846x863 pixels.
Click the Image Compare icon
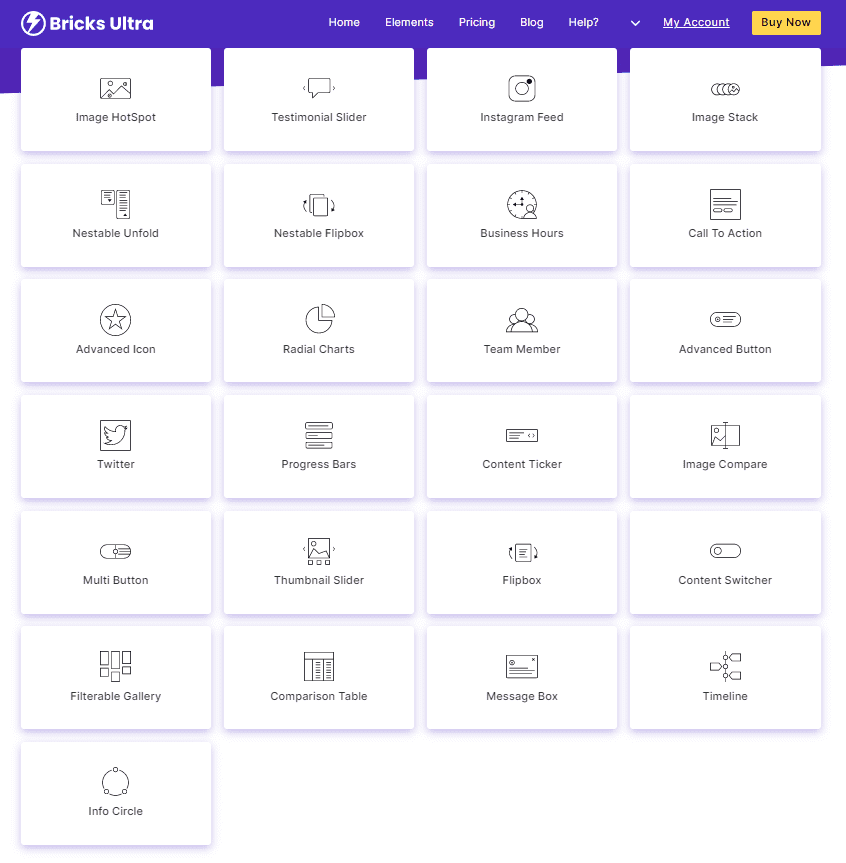point(725,435)
